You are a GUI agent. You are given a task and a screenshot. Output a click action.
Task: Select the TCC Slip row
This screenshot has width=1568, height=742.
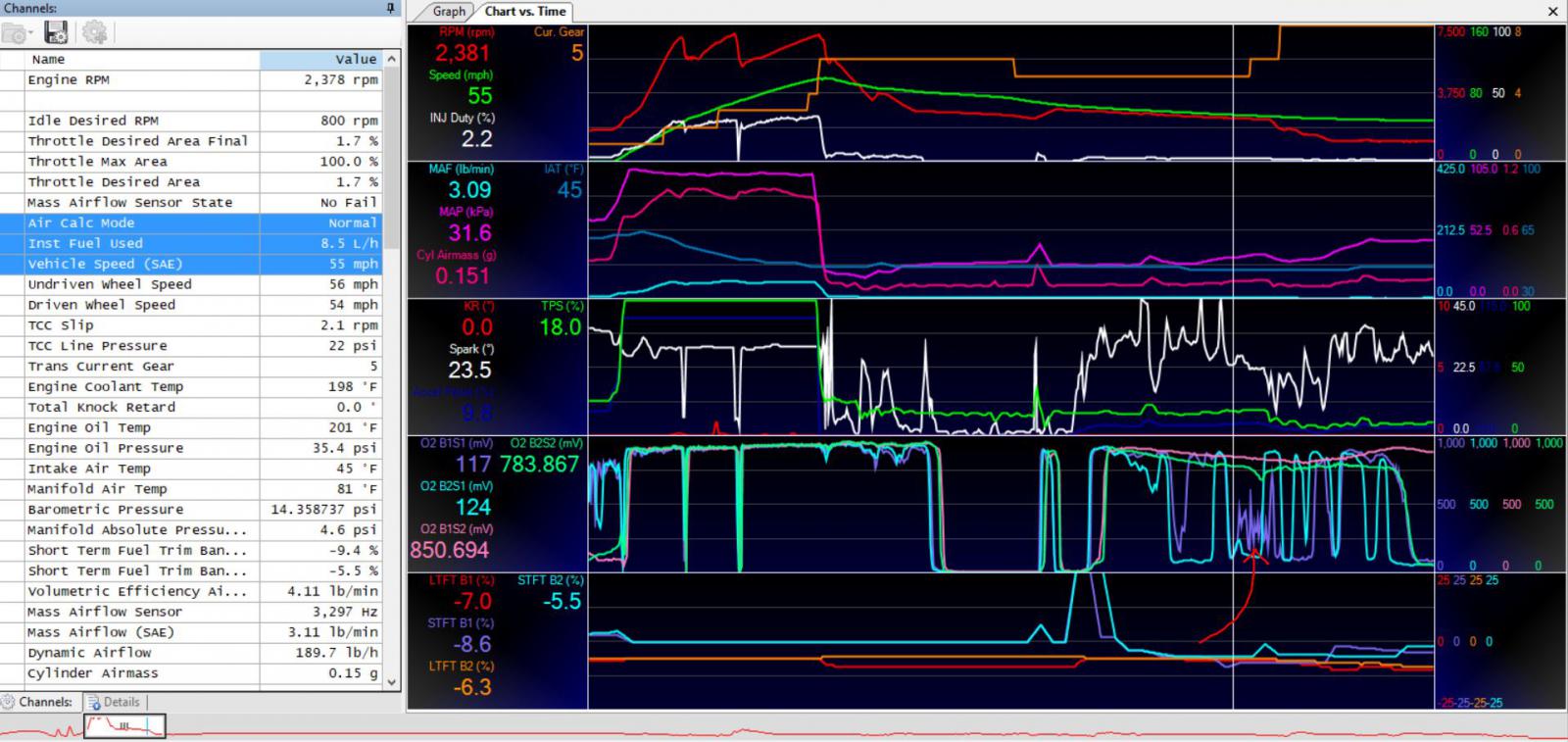191,325
